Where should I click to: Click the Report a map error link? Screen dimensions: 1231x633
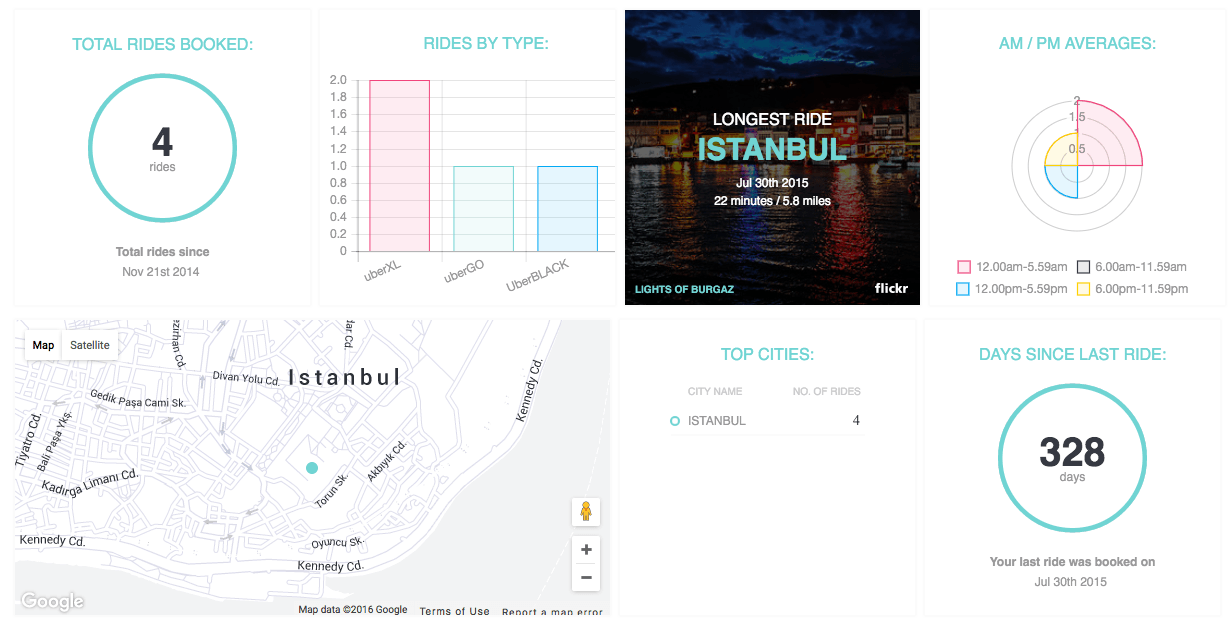pyautogui.click(x=551, y=611)
